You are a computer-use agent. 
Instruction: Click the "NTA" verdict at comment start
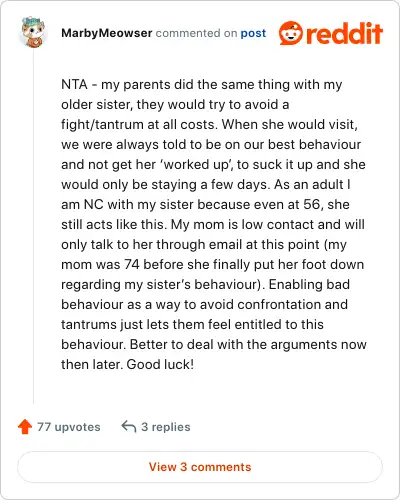click(74, 84)
